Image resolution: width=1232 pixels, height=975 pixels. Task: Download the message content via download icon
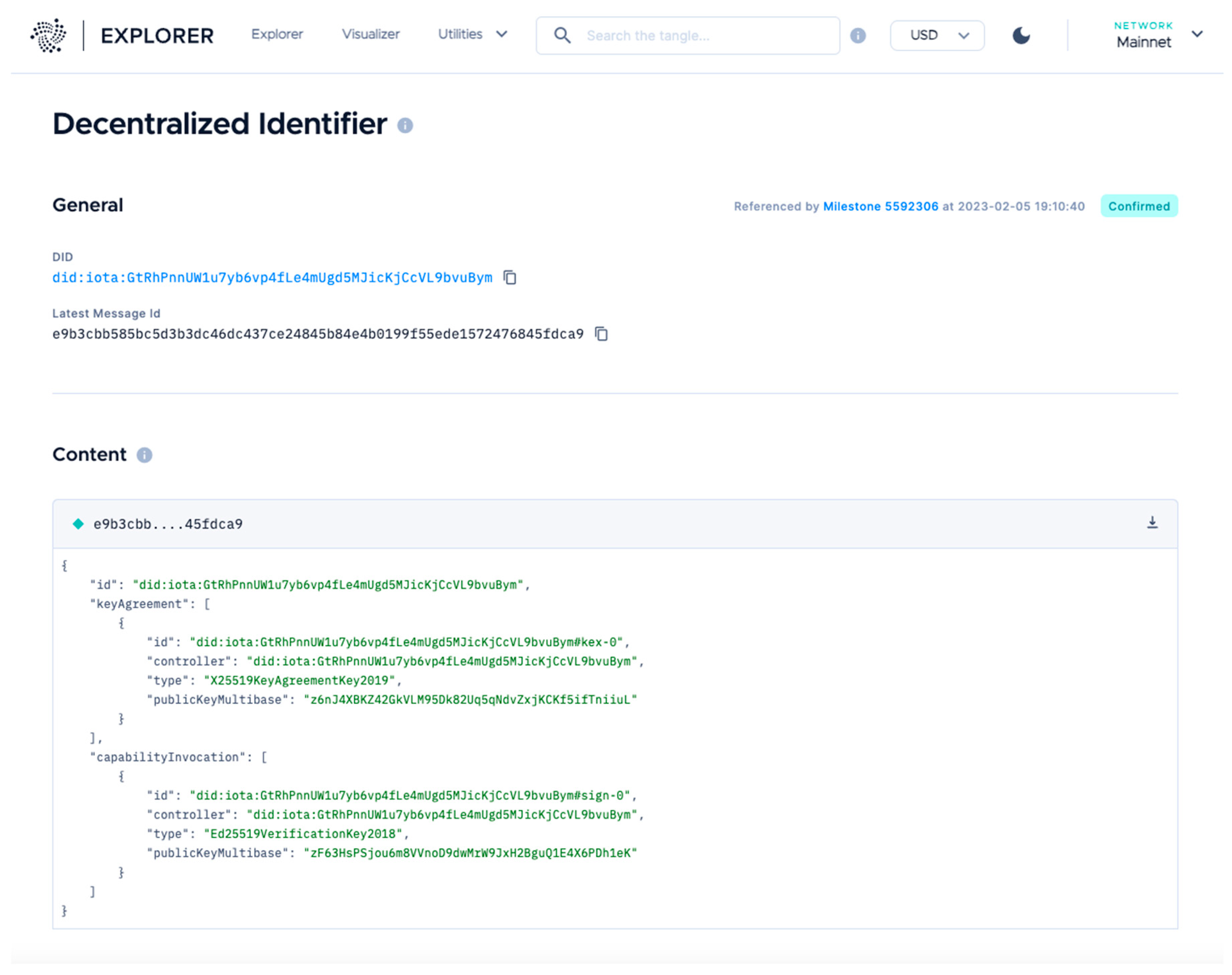(x=1153, y=522)
